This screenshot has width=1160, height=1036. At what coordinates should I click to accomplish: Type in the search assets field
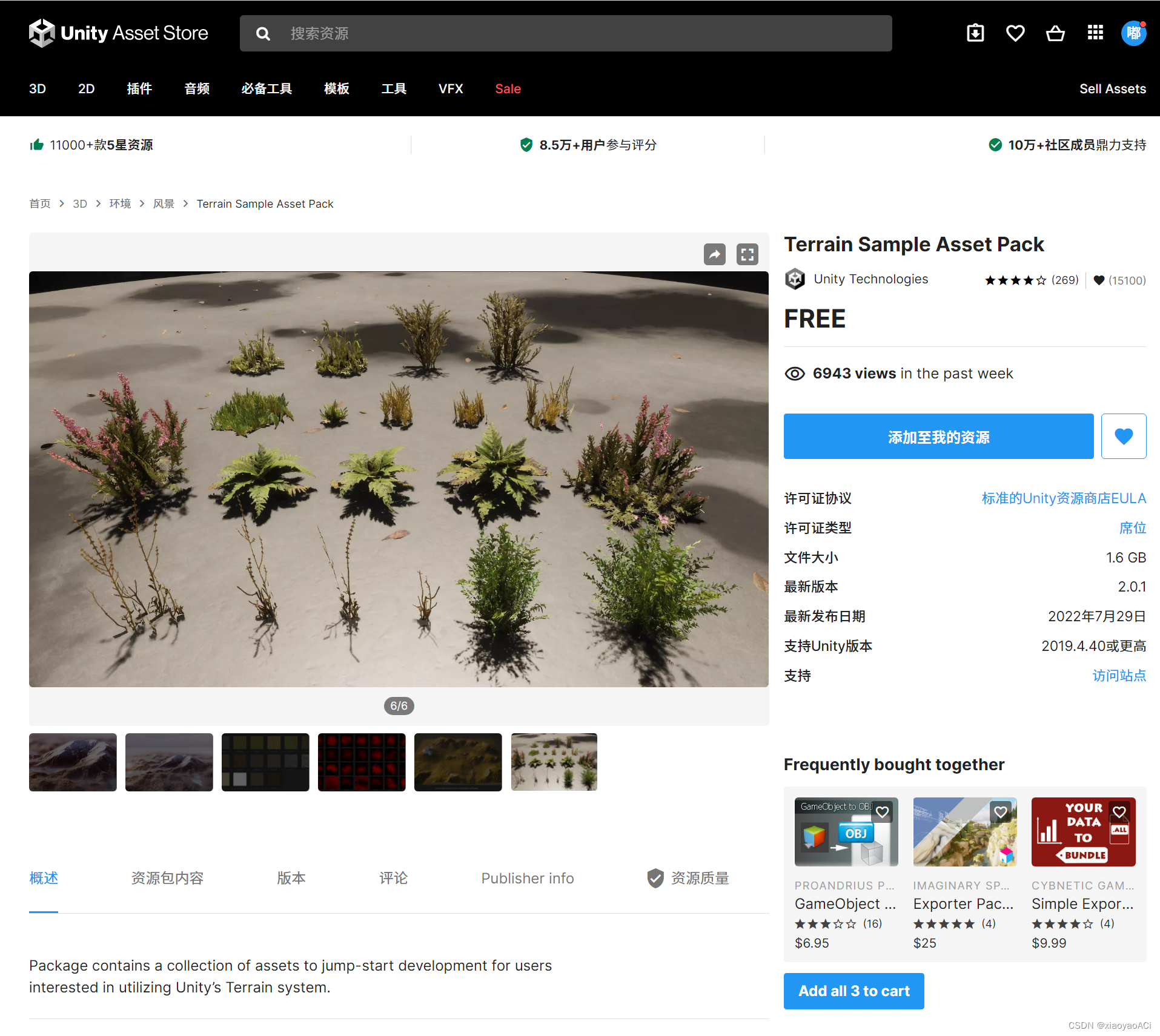(566, 33)
